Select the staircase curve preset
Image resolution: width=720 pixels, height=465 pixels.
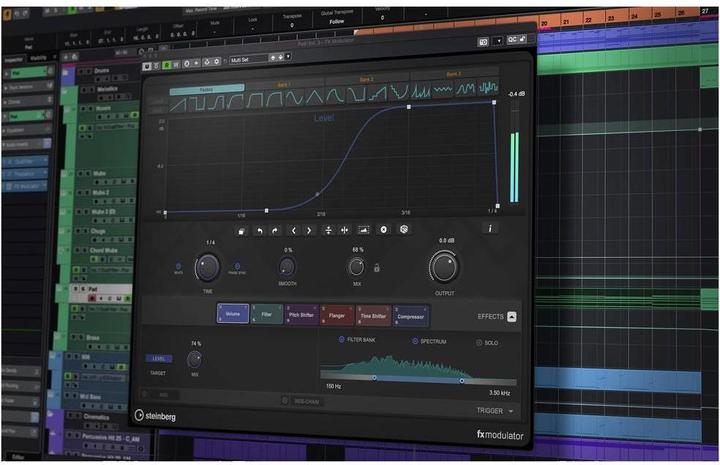click(377, 93)
